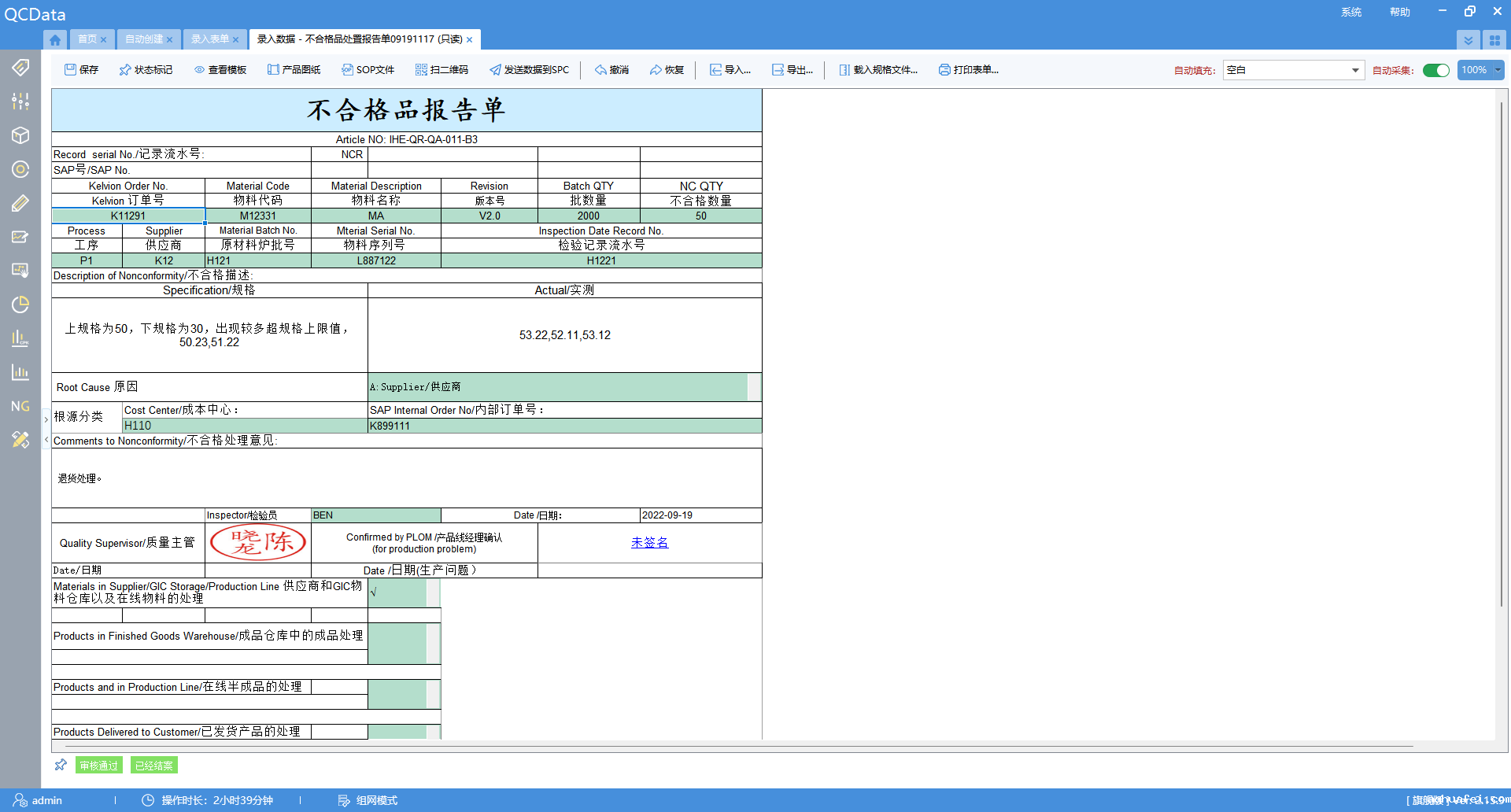Open the 帮助 help menu

[1399, 12]
